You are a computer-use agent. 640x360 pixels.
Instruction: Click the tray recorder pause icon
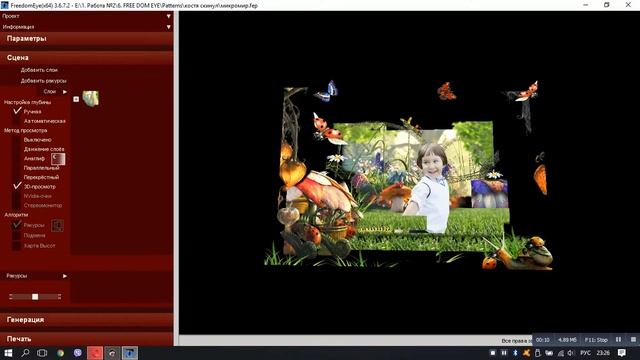click(504, 353)
